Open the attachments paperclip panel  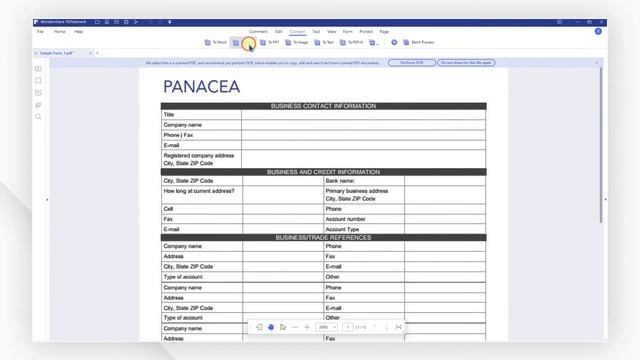click(x=38, y=105)
